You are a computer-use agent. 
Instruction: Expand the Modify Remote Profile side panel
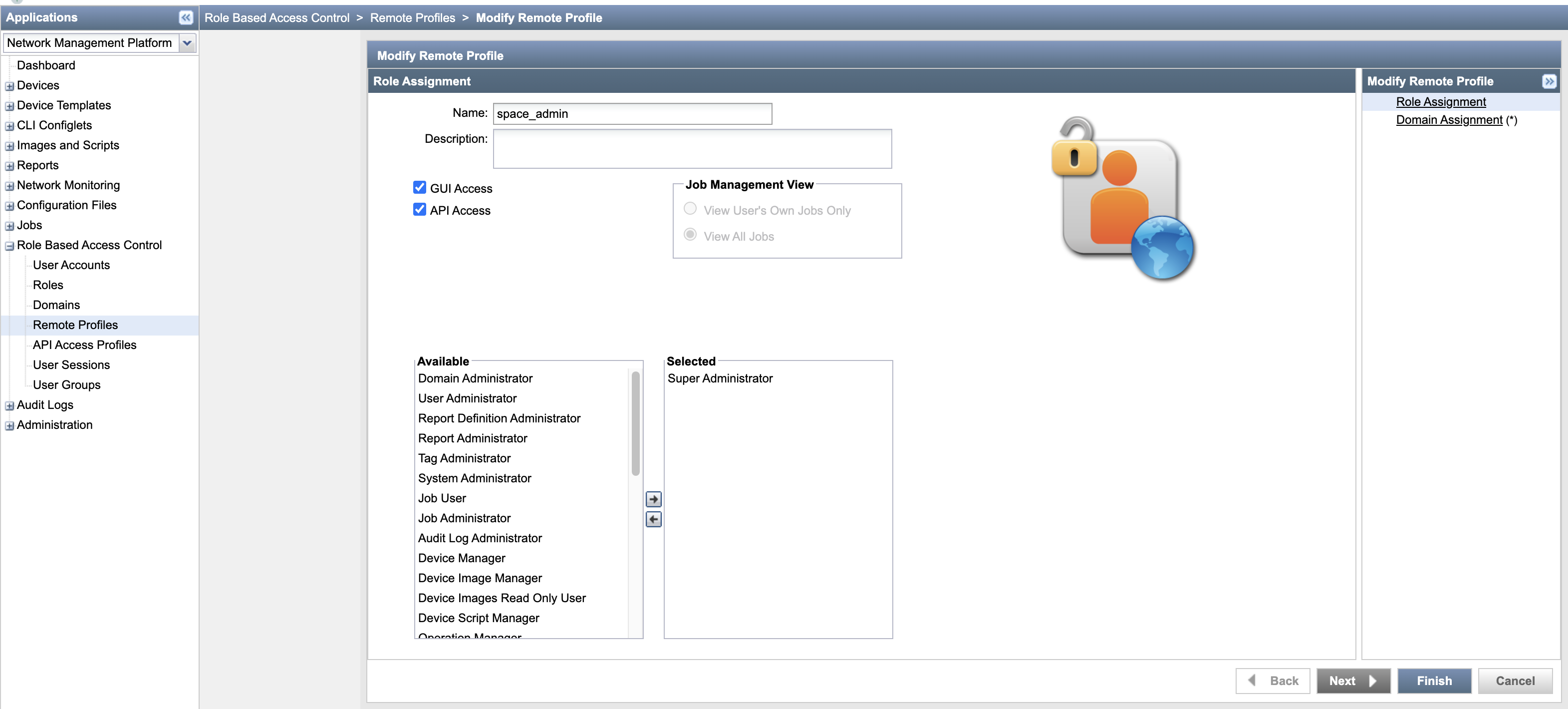coord(1549,81)
